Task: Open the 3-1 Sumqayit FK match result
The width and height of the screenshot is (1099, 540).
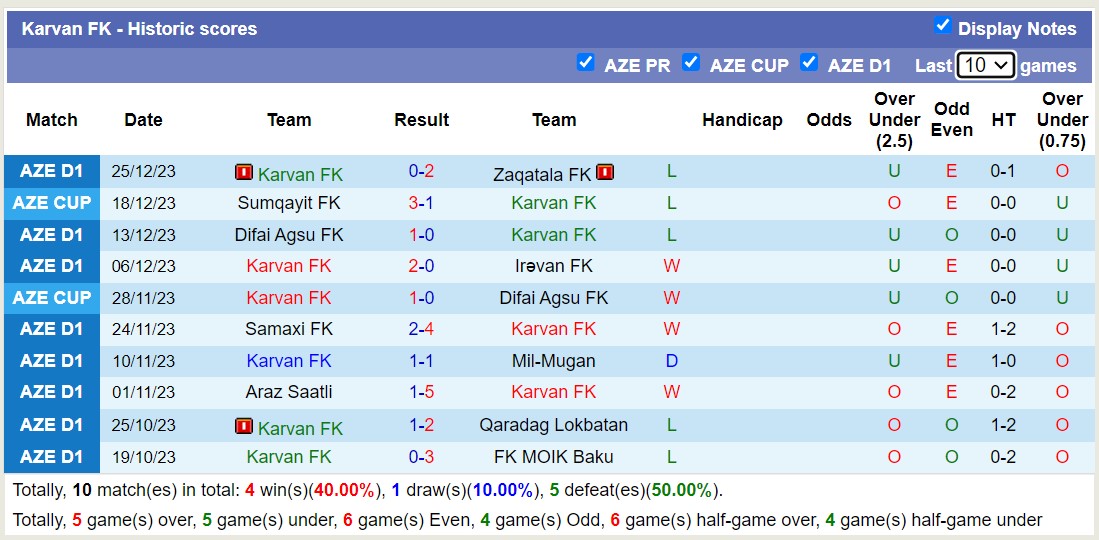Action: coord(421,203)
